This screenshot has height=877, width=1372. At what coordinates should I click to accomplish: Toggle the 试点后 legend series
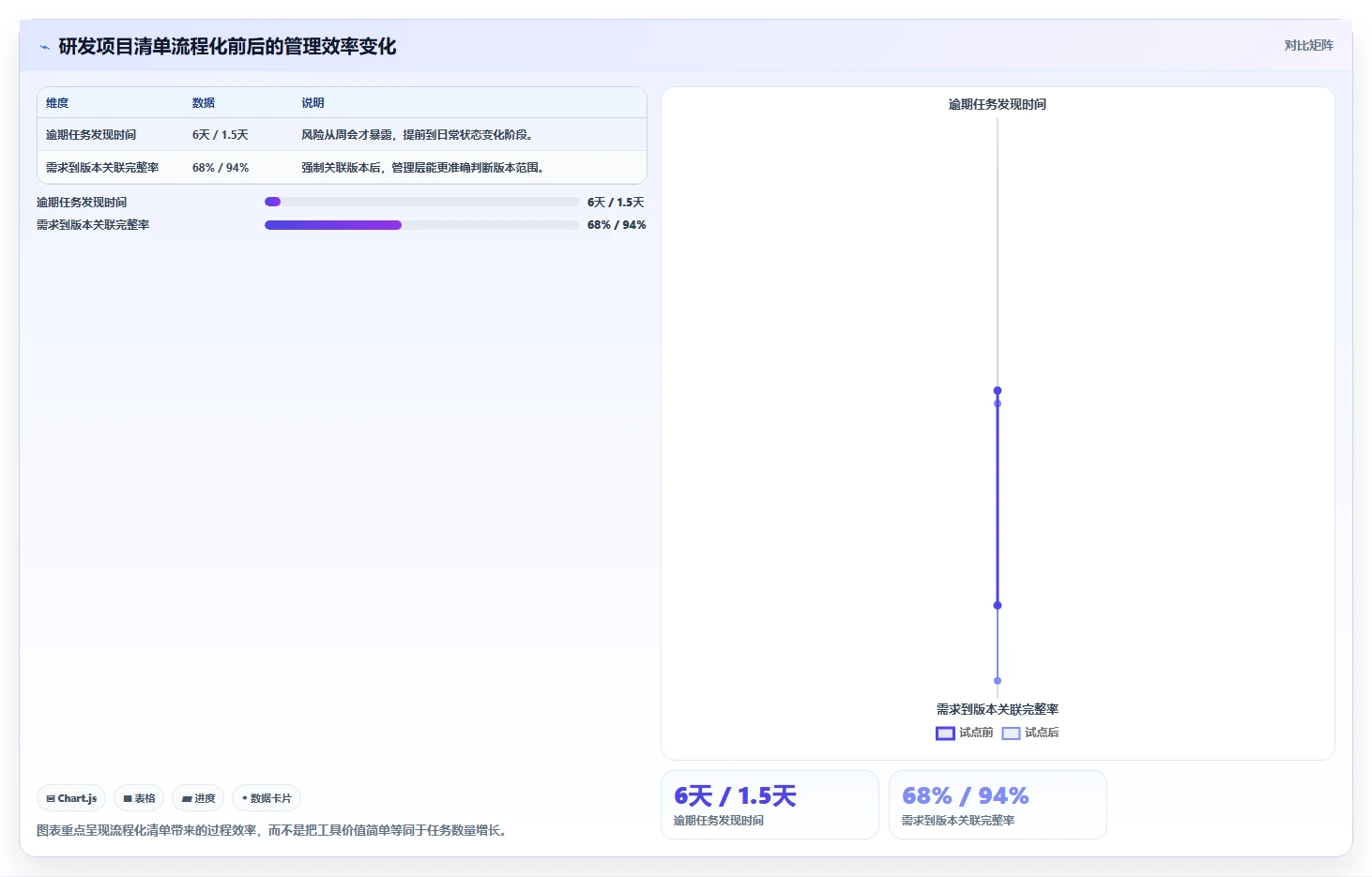(x=1030, y=733)
